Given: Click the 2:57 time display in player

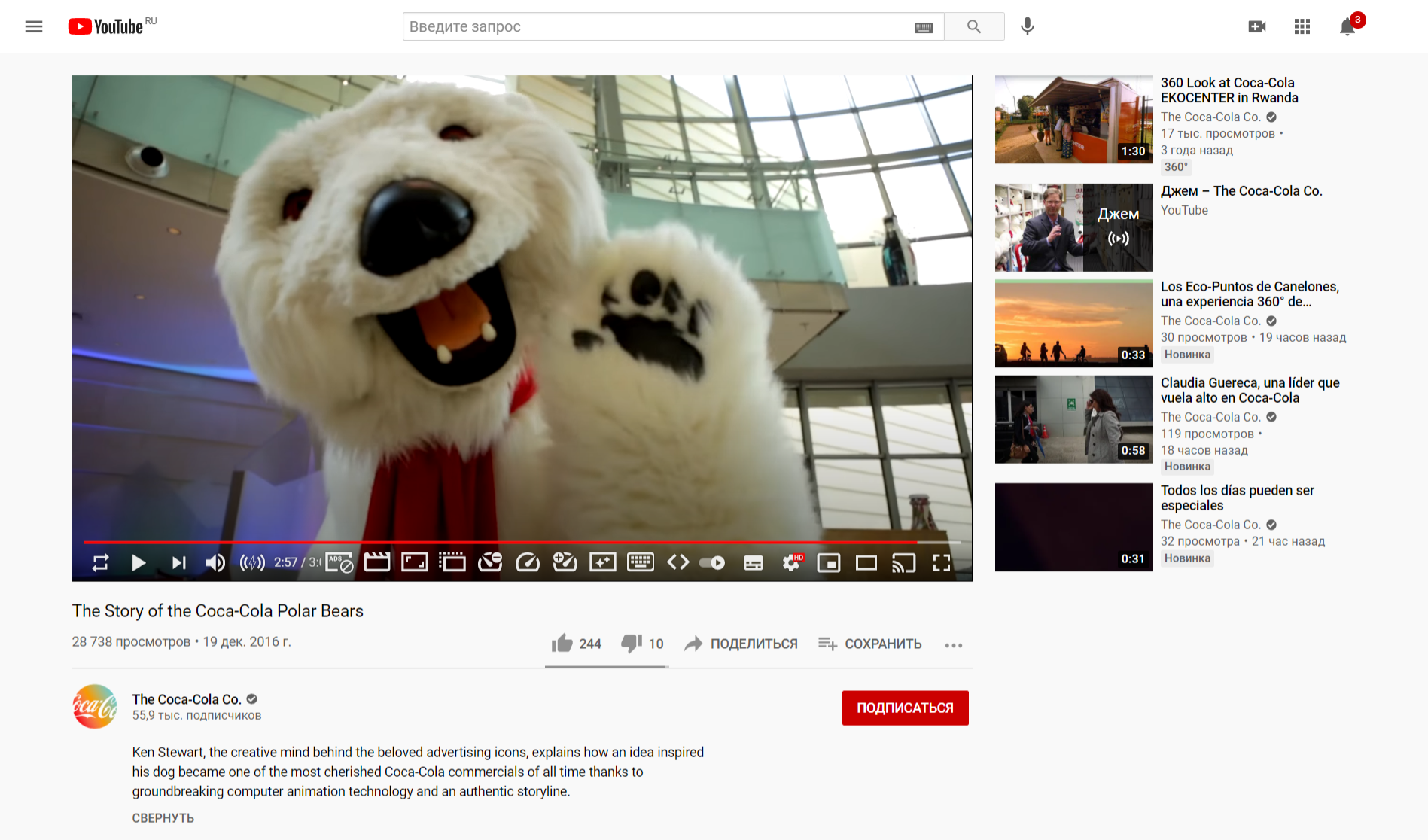Looking at the screenshot, I should click(x=285, y=562).
